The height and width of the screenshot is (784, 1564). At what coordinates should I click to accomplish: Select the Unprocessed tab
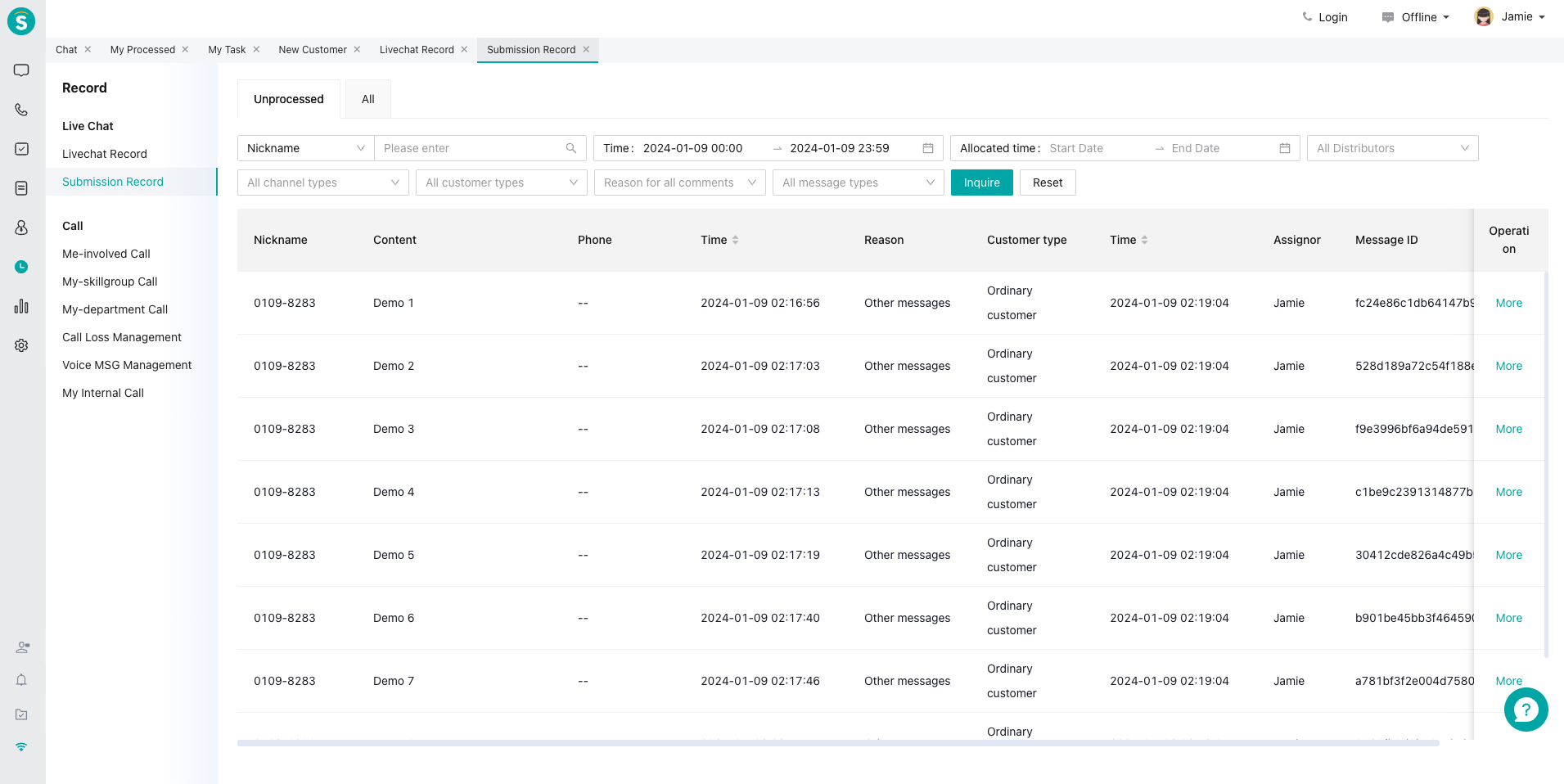[x=289, y=99]
